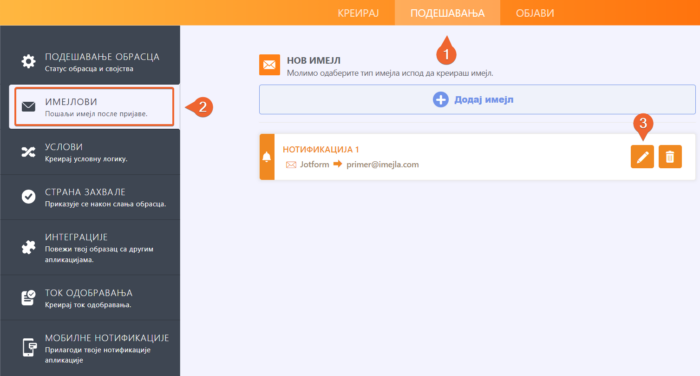
Task: Click the bell icon on Нотификација 1
Action: click(267, 157)
